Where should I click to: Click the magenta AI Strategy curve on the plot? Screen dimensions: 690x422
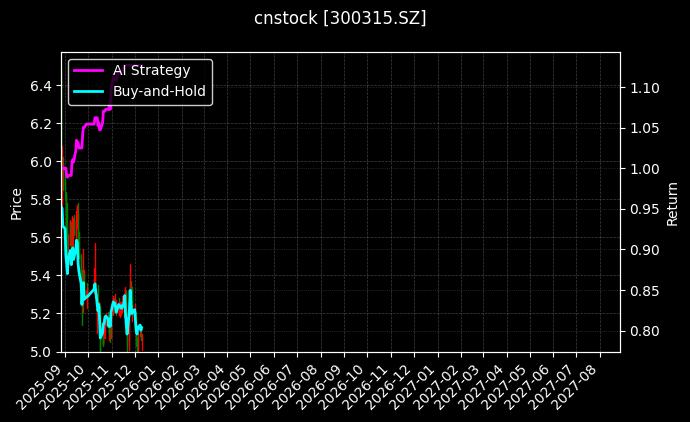88,124
